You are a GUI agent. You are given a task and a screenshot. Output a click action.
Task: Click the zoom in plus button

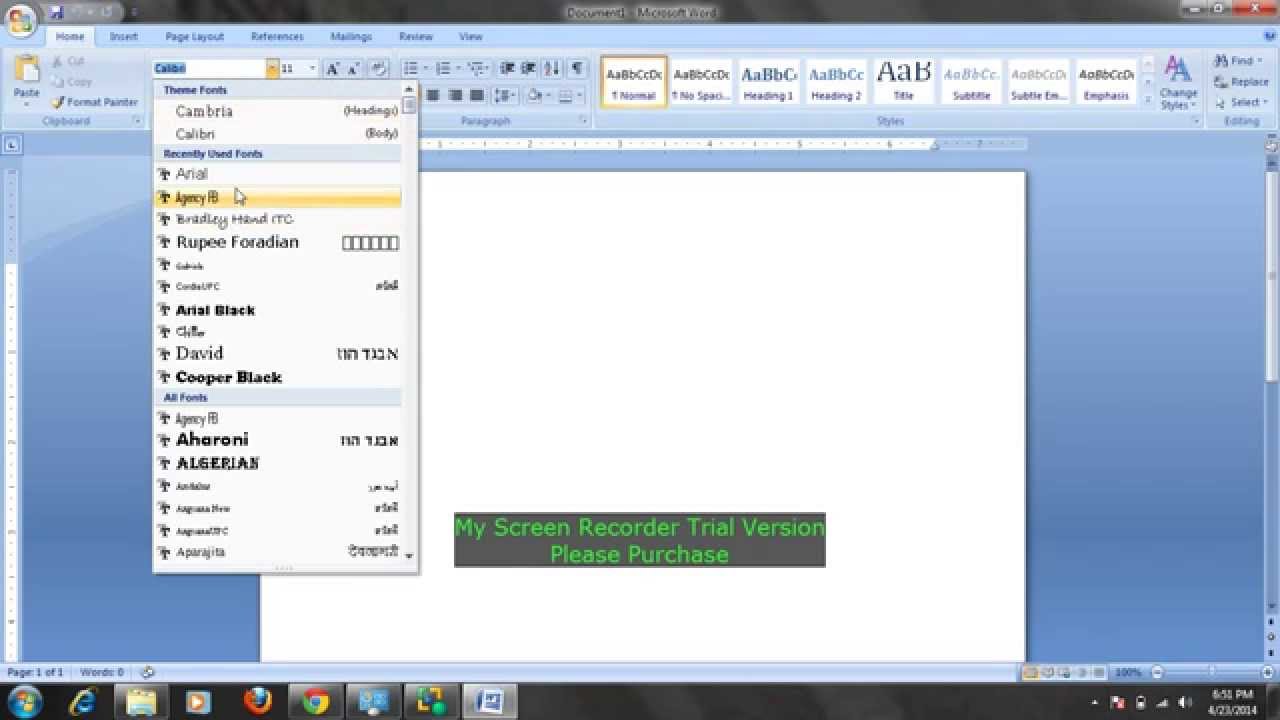coord(1266,673)
